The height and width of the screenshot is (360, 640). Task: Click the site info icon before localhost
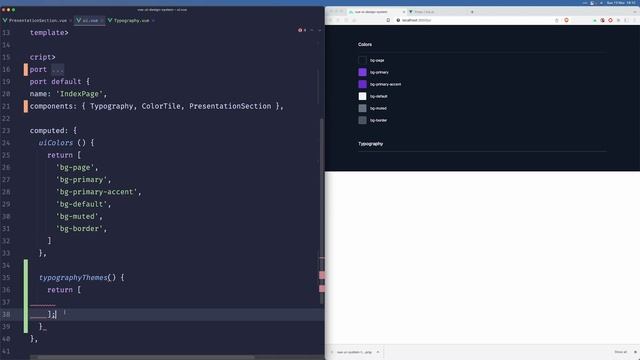pyautogui.click(x=398, y=20)
